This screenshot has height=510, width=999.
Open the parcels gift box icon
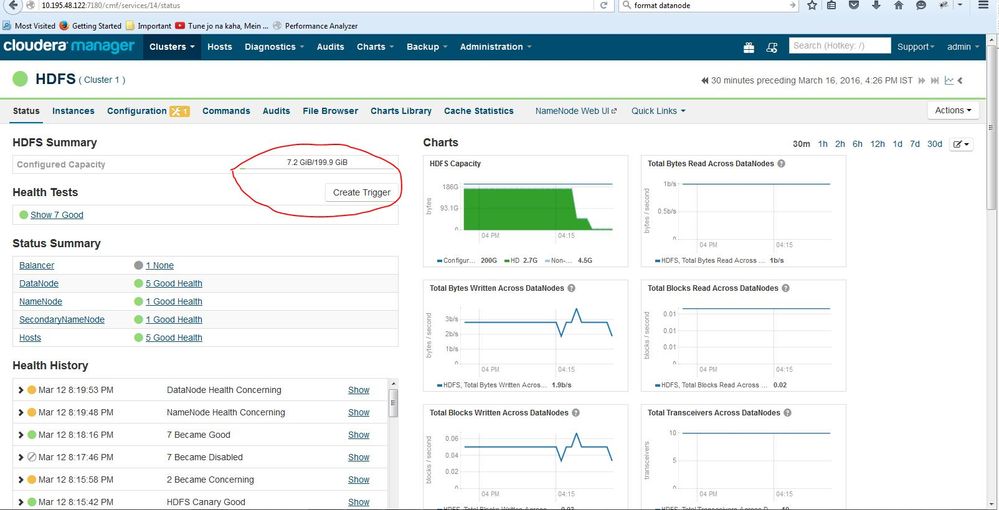pyautogui.click(x=749, y=47)
